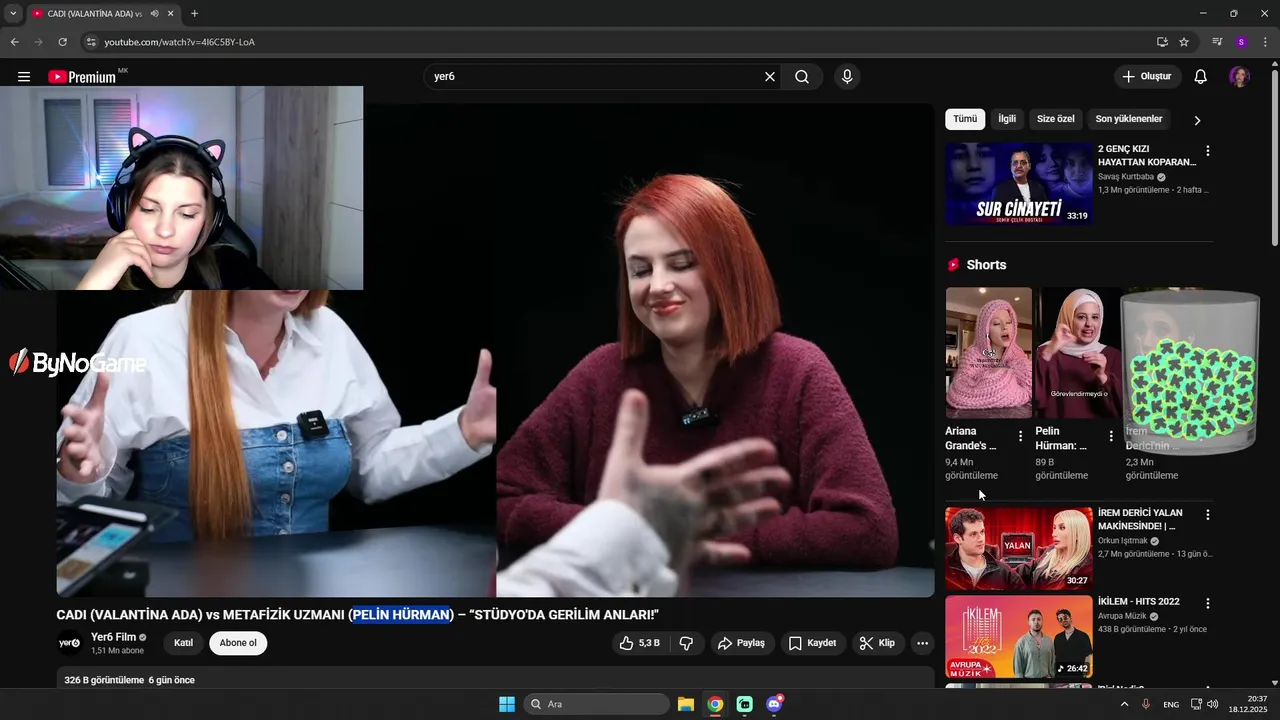Open the Pelin Hürman short thumbnail
Image resolution: width=1280 pixels, height=720 pixels.
click(1078, 353)
